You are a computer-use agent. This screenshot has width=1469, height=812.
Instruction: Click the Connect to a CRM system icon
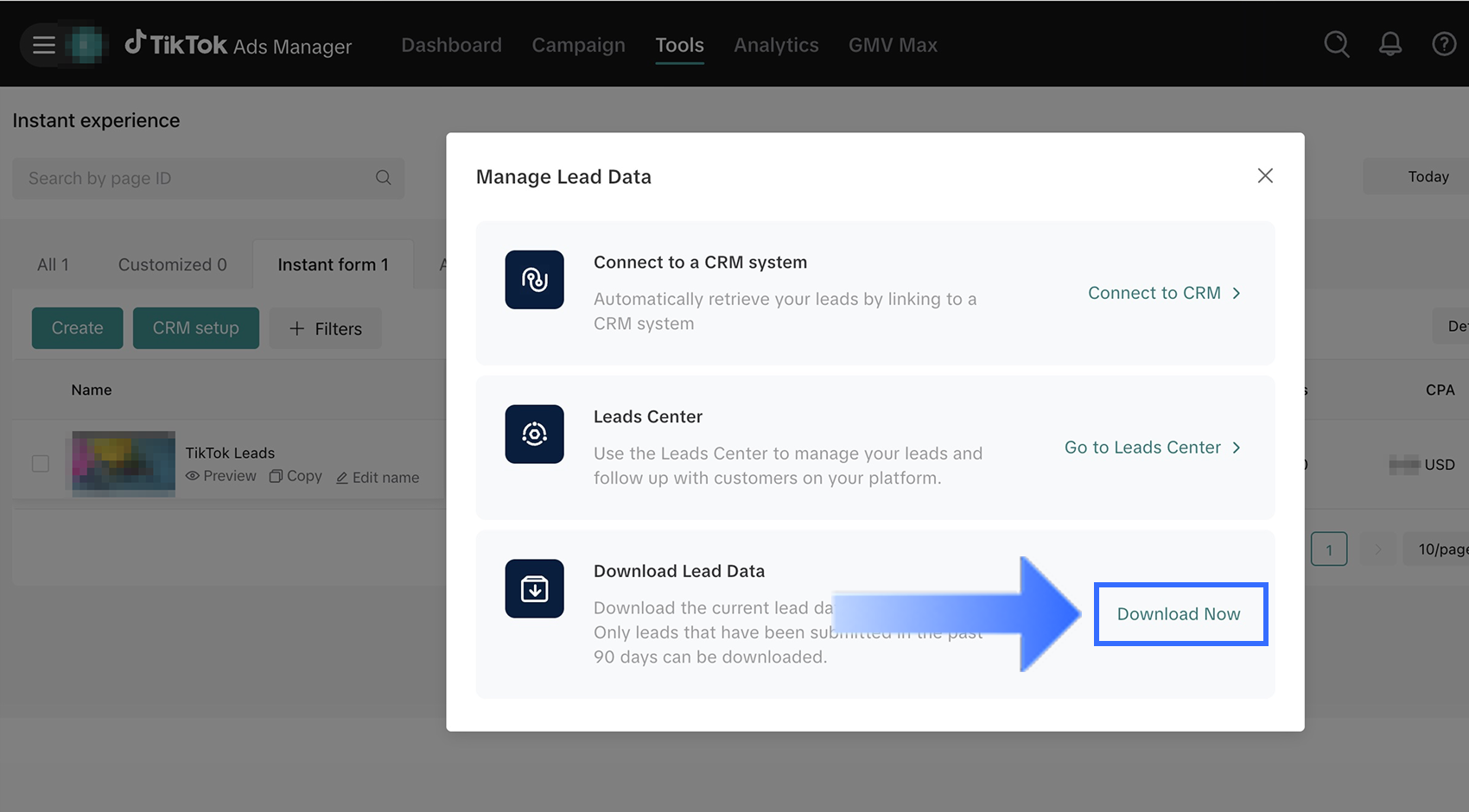535,280
